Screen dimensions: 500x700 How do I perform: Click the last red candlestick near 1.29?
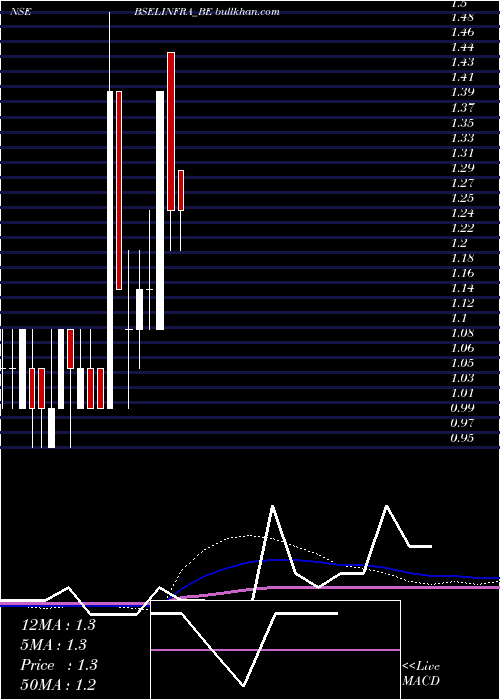tap(181, 190)
